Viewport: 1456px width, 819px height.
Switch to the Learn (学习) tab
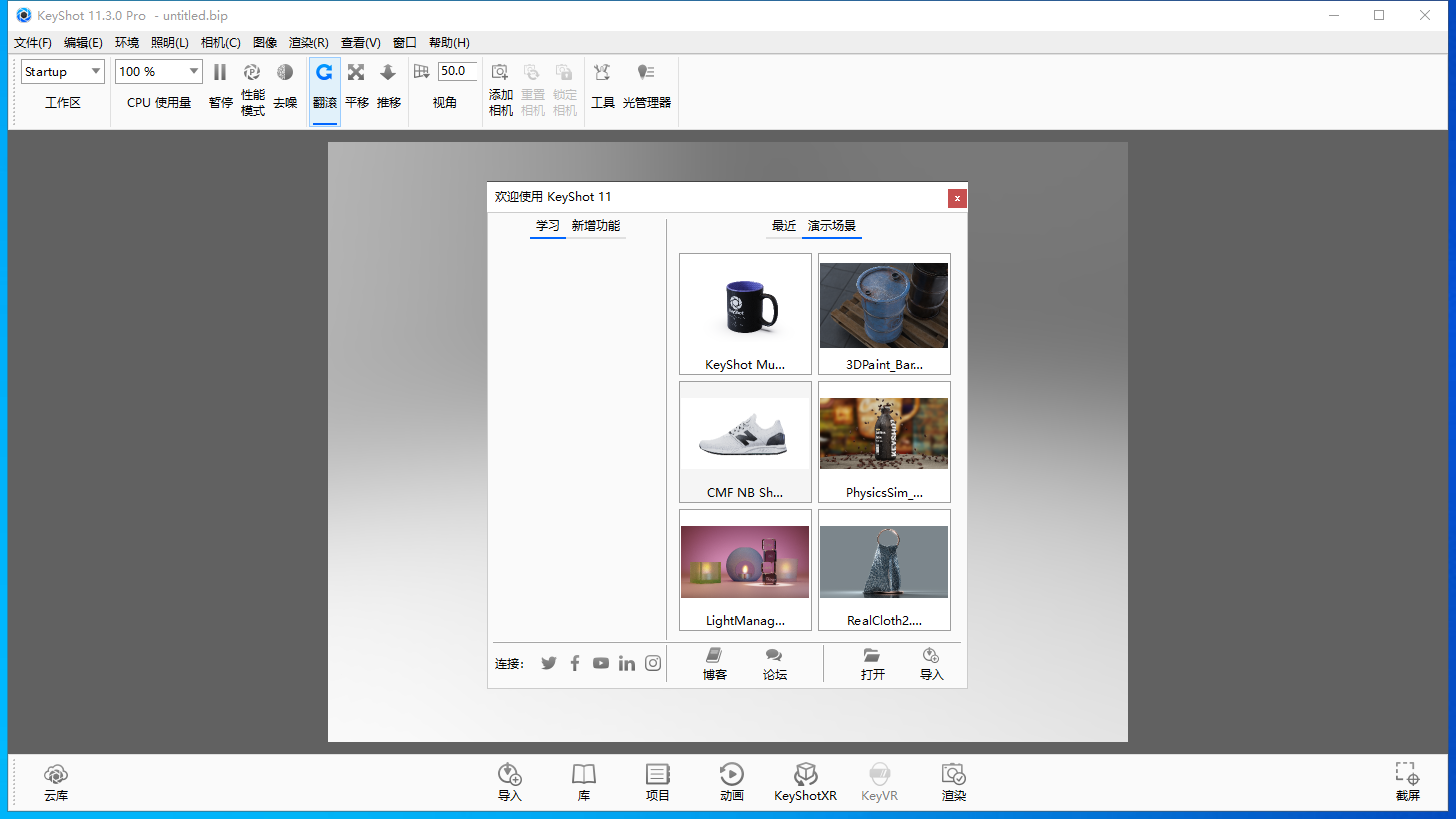pyautogui.click(x=548, y=226)
